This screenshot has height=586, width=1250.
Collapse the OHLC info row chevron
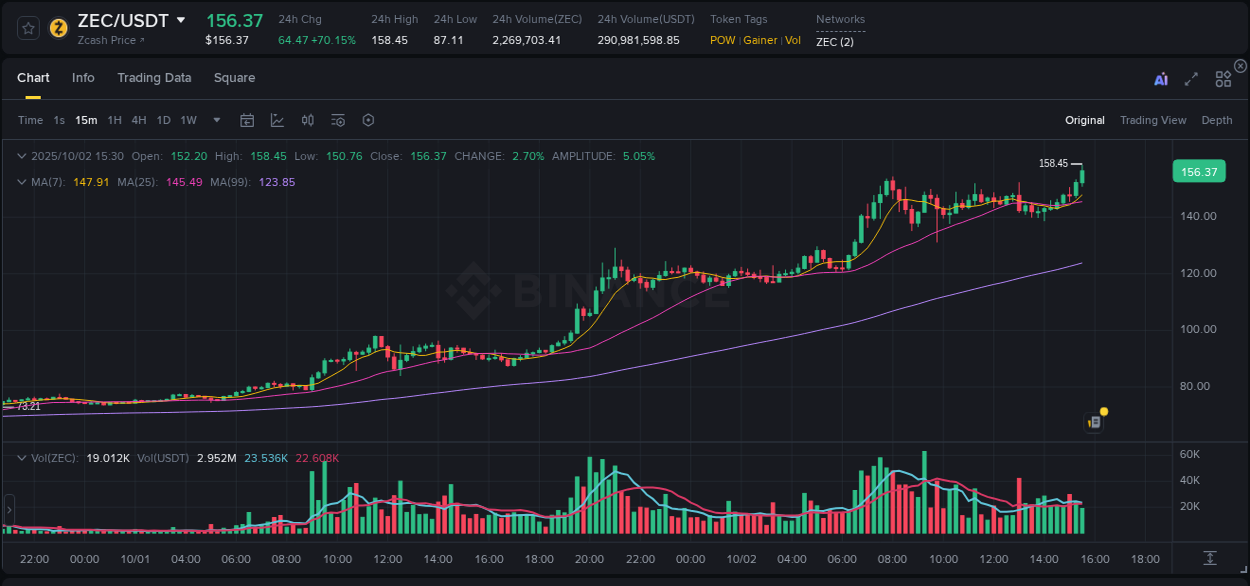pos(22,156)
